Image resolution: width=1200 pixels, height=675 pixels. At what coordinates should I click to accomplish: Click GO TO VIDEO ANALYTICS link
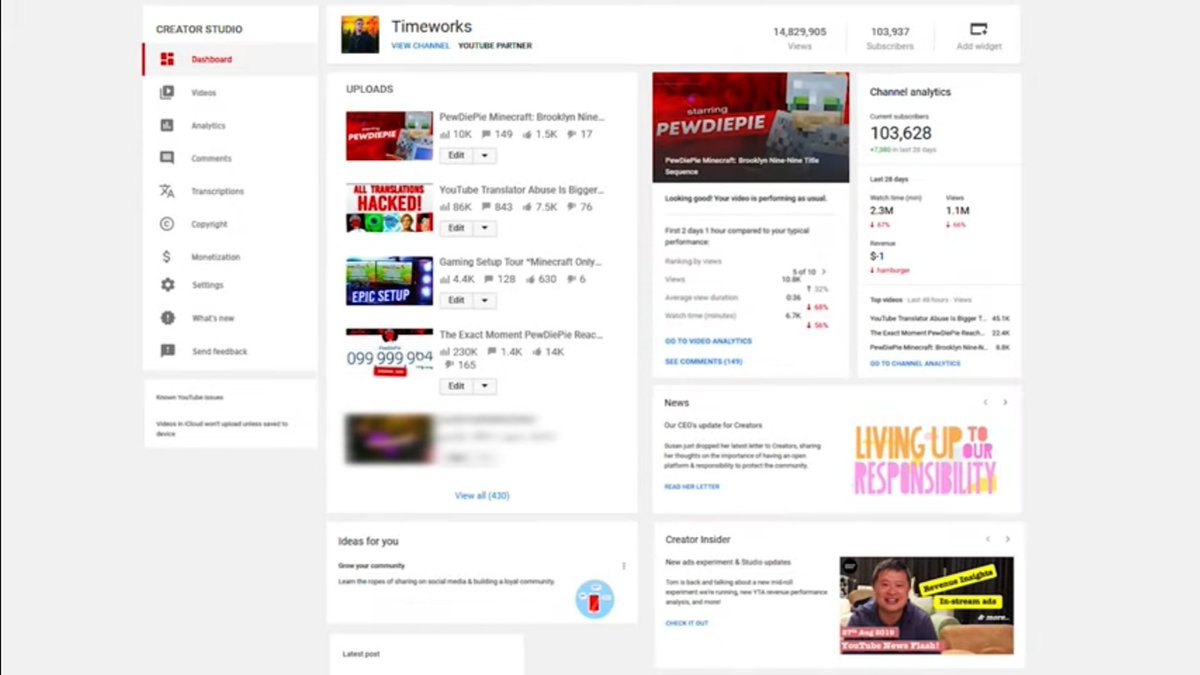click(708, 341)
